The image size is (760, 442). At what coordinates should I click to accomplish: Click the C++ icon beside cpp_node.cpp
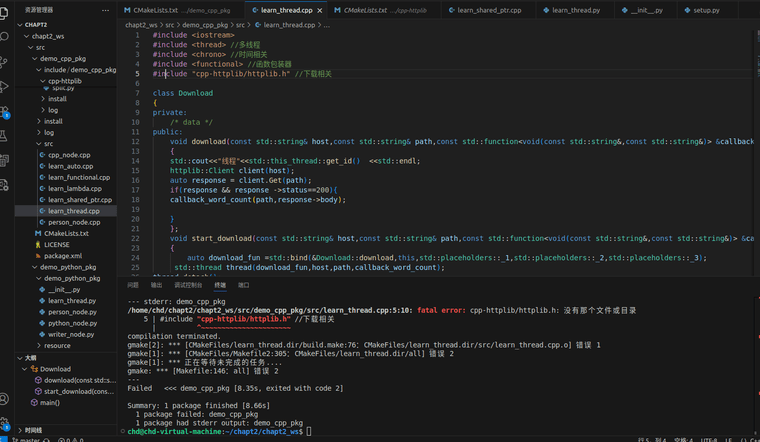coord(42,155)
